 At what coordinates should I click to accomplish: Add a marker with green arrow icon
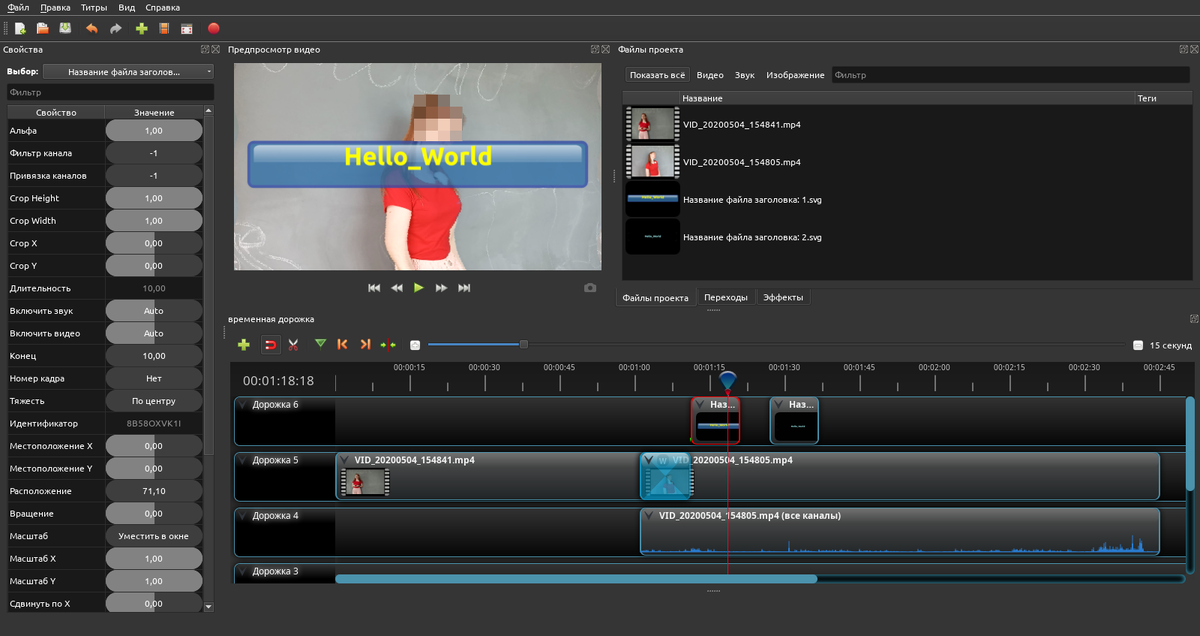(x=320, y=344)
